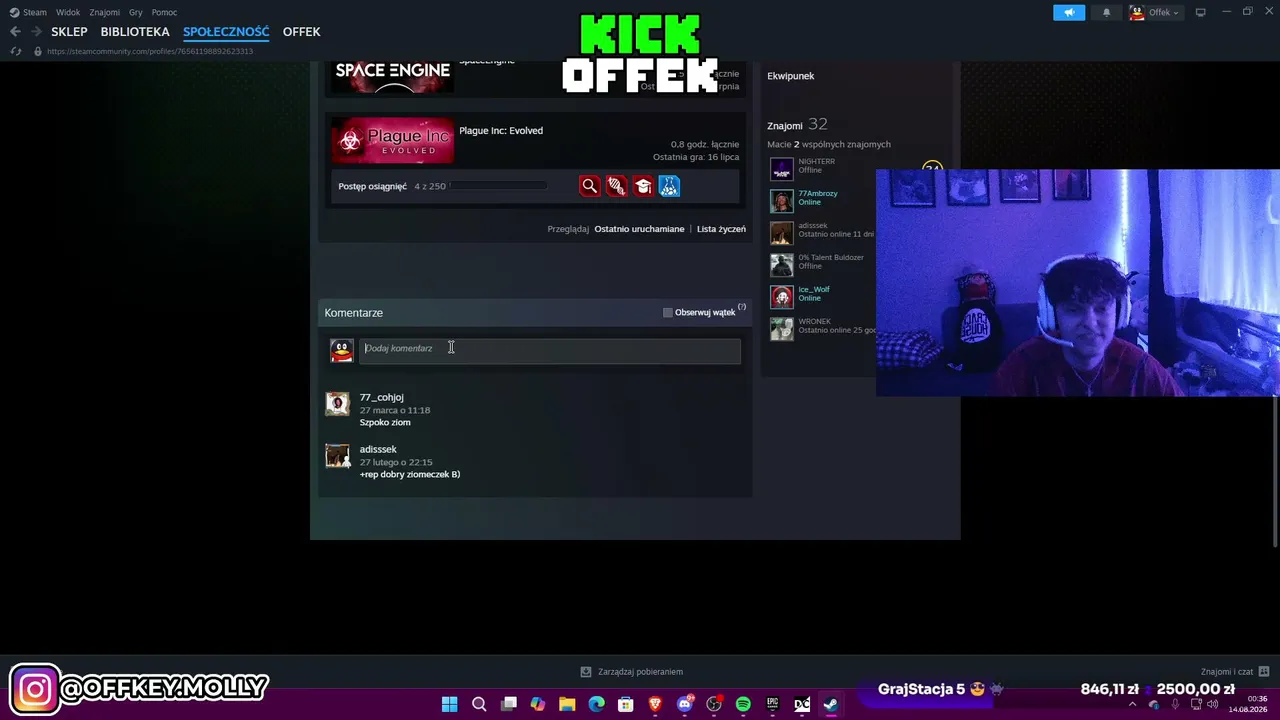This screenshot has width=1280, height=720.
Task: Switch Steam to Big Picture mode
Action: click(x=1201, y=12)
